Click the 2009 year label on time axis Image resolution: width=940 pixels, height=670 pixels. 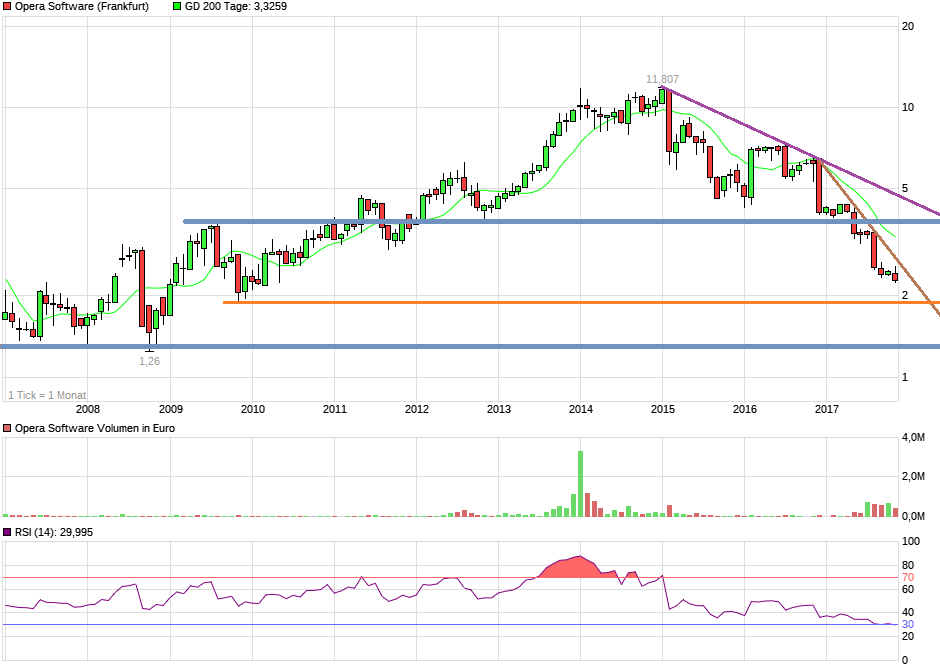click(x=170, y=409)
